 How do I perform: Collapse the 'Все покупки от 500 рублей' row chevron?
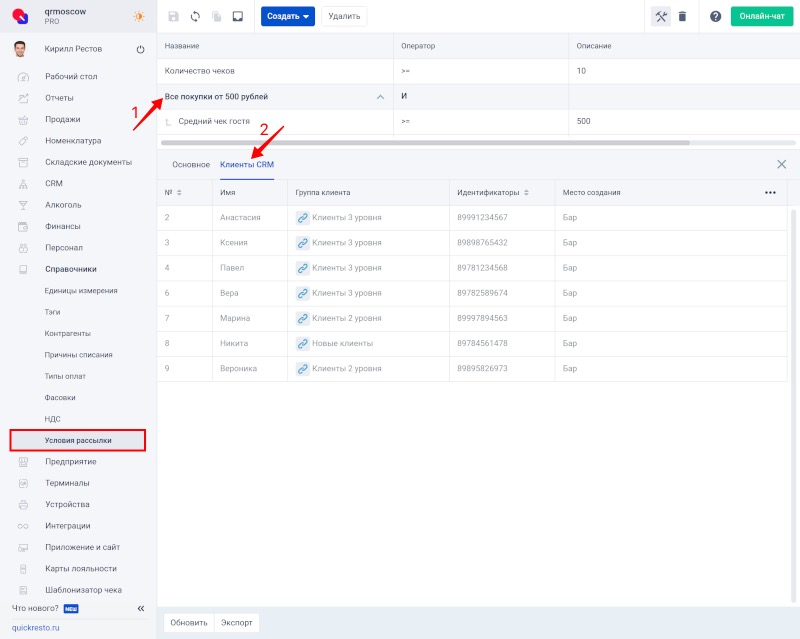(x=380, y=96)
